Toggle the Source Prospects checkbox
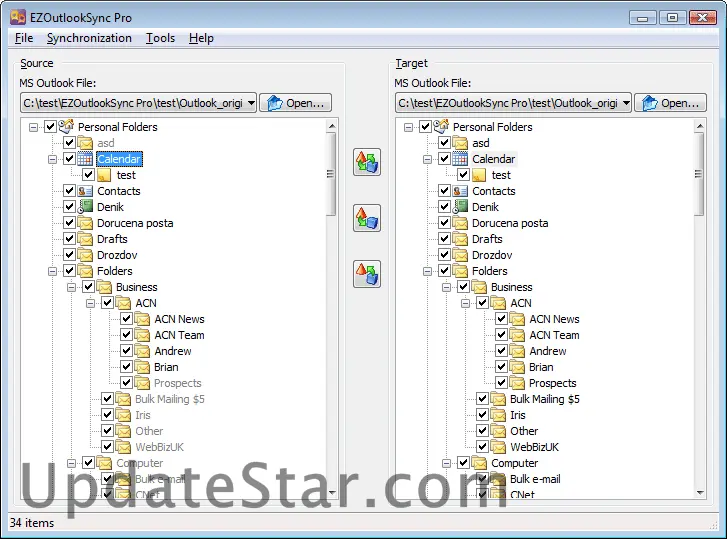Viewport: 727px width, 539px height. pos(126,383)
